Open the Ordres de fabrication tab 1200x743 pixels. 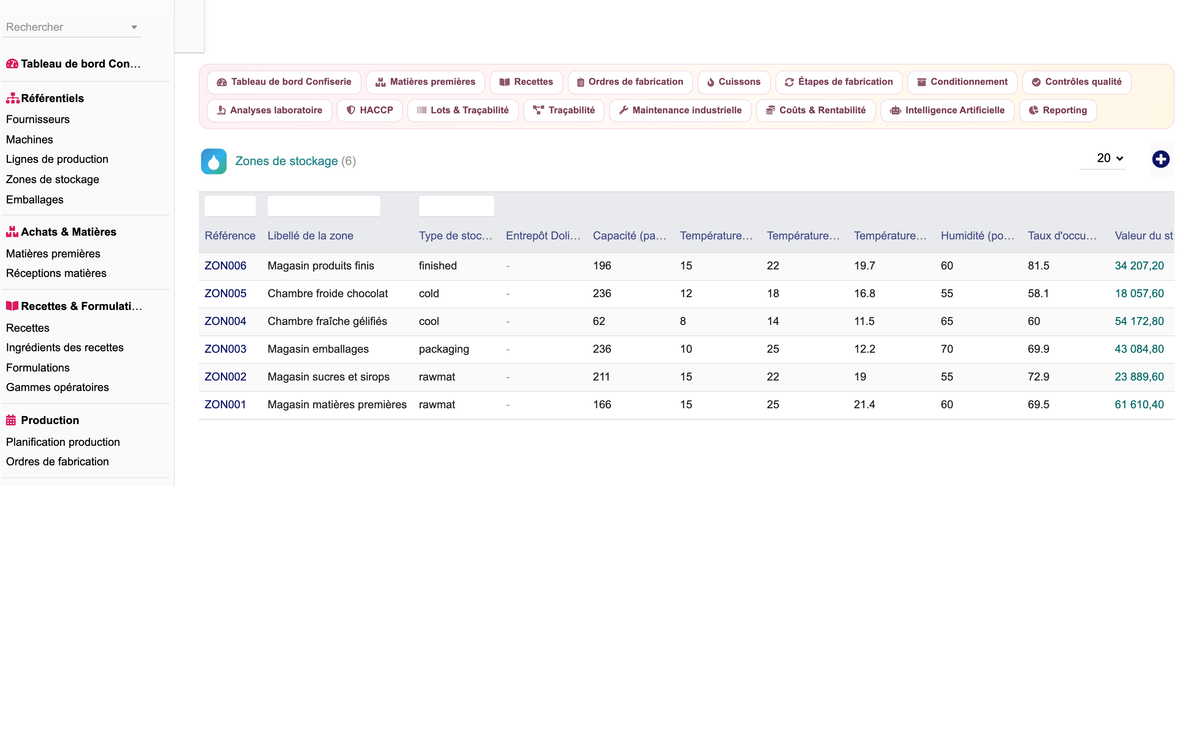point(630,82)
